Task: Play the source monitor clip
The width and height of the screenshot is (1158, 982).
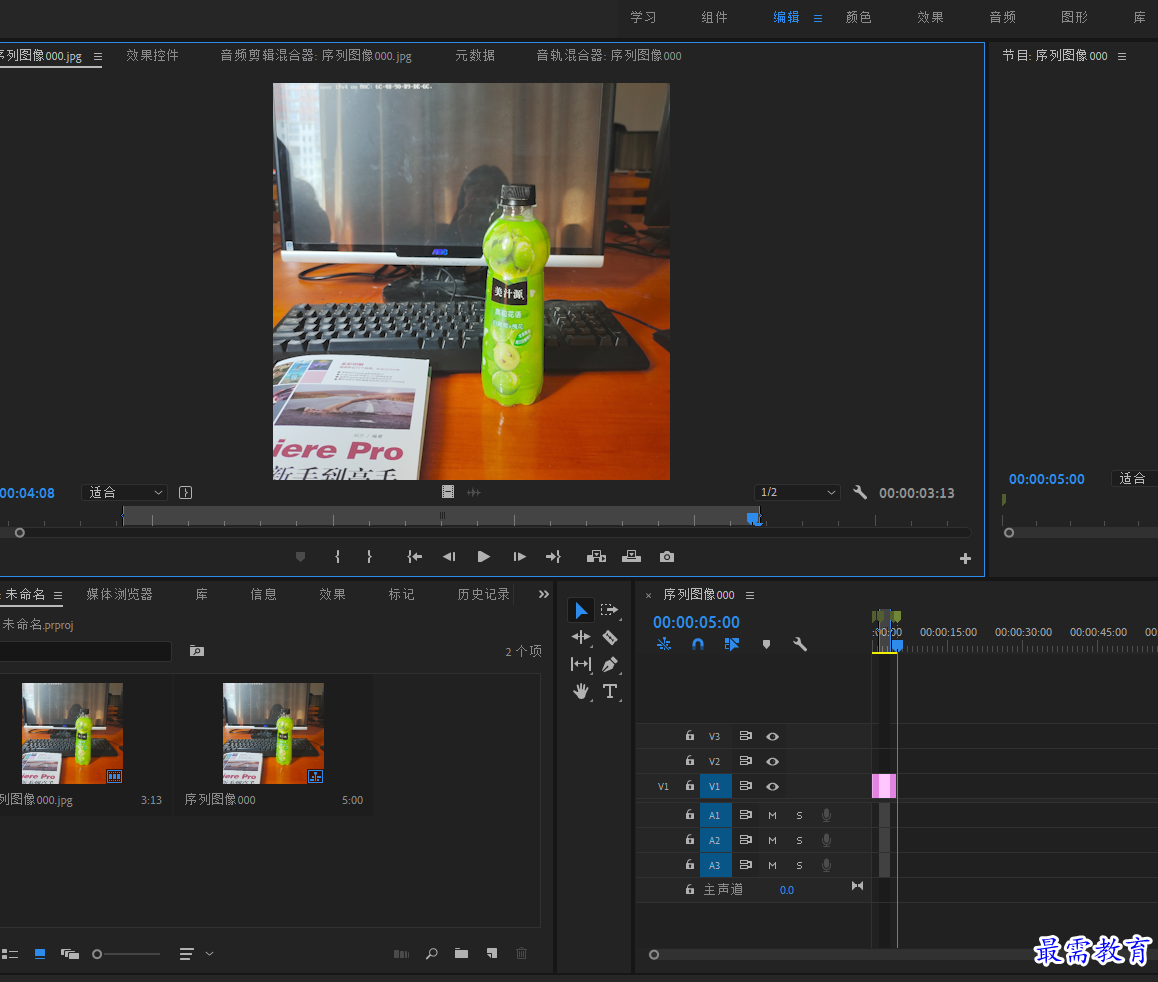Action: (484, 557)
